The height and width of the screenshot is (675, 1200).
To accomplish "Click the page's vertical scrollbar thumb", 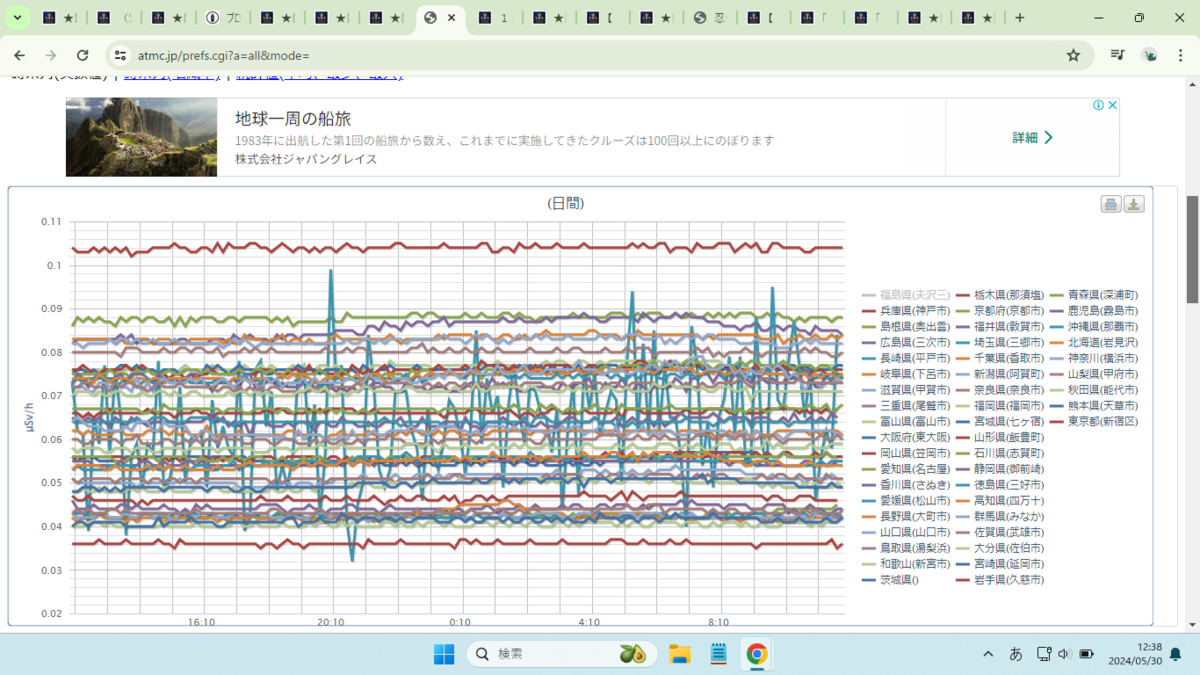I will click(1192, 248).
